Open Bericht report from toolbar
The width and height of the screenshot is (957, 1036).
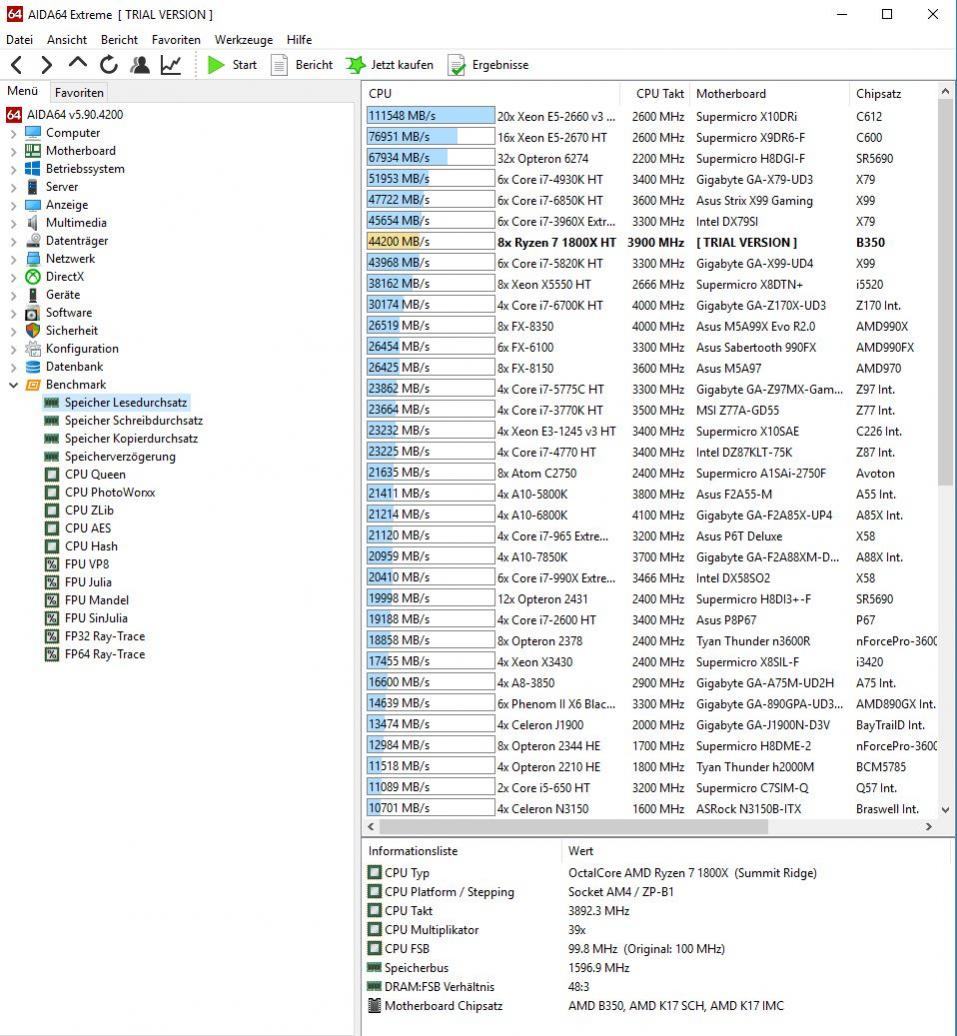pyautogui.click(x=302, y=65)
